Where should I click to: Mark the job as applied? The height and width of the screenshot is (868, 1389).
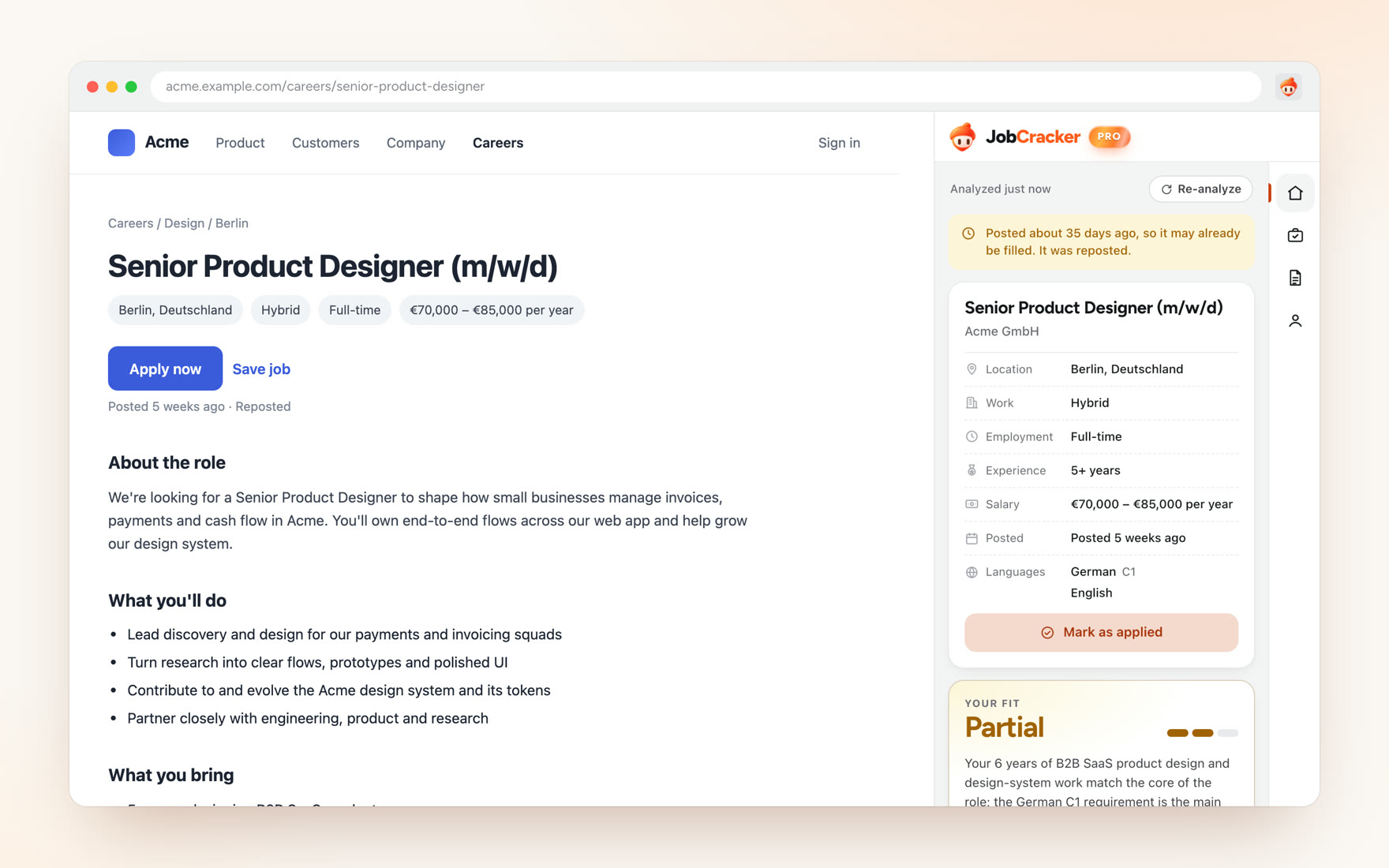1101,632
